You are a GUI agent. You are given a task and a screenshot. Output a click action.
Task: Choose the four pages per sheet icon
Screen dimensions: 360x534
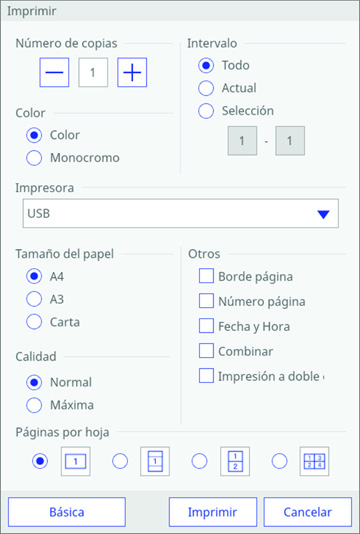314,461
